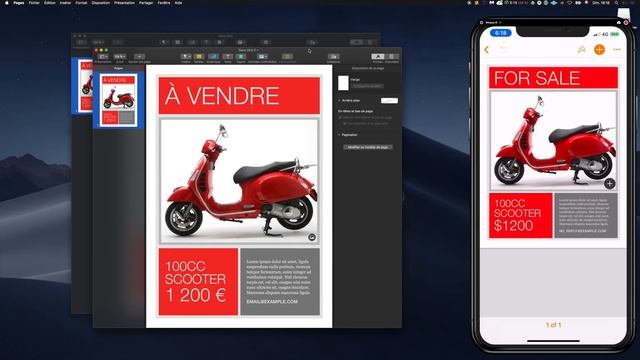The height and width of the screenshot is (360, 640).
Task: Insert a Tableau from the toolbar
Action: pos(199,57)
